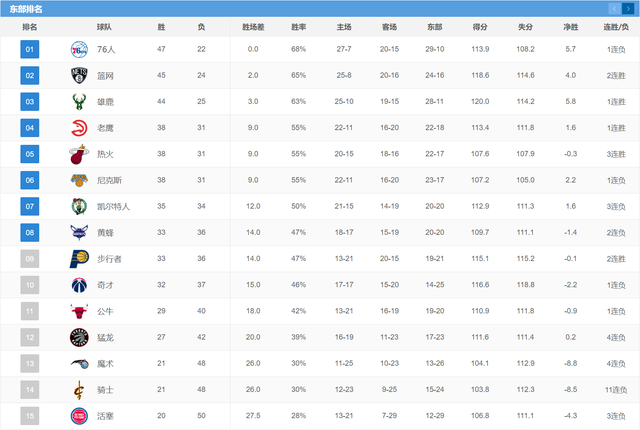Click the 7-29 away record cell
This screenshot has width=640, height=430.
point(389,416)
